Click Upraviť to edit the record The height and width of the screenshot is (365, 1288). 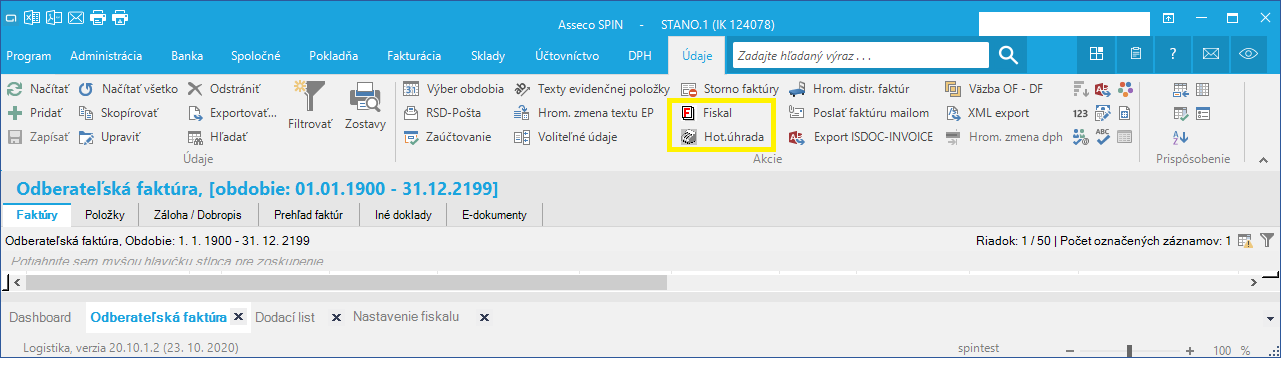click(x=109, y=137)
